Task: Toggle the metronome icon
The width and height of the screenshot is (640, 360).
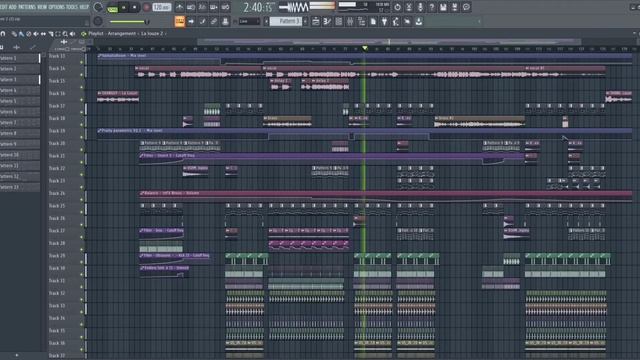Action: (180, 7)
